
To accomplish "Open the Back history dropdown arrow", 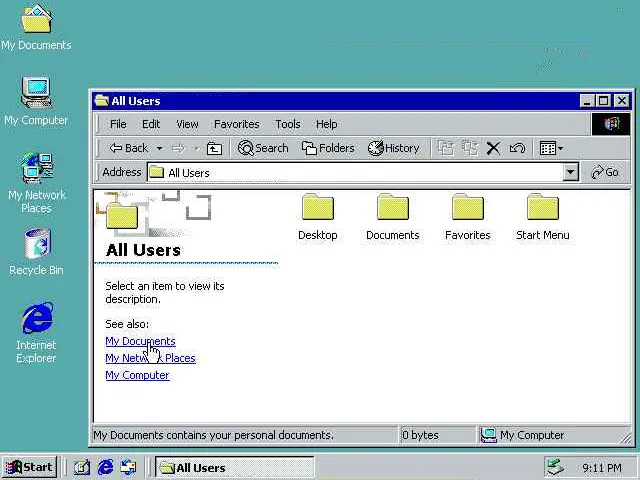I will (x=160, y=148).
